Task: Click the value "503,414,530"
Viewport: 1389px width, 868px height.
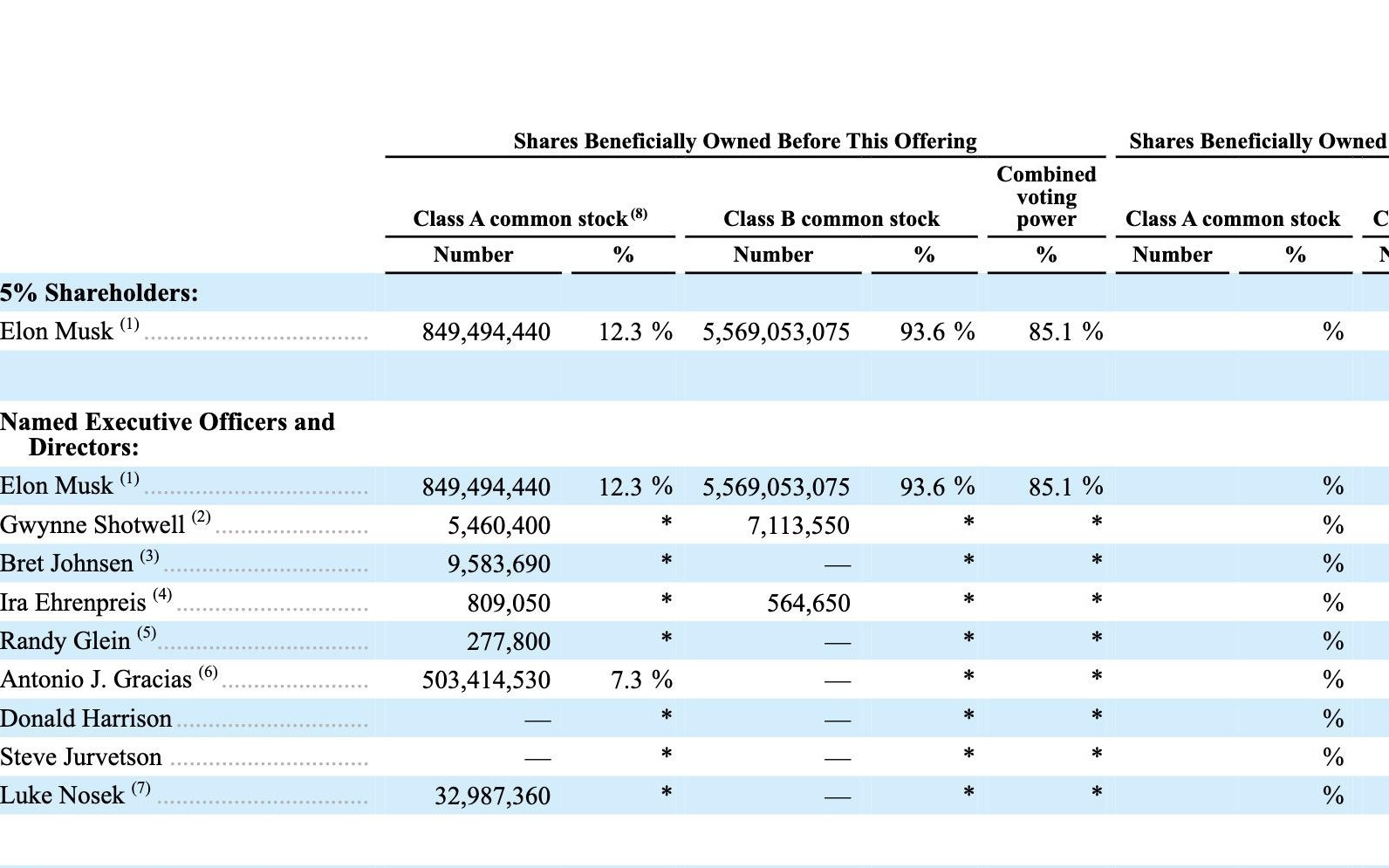Action: point(486,680)
